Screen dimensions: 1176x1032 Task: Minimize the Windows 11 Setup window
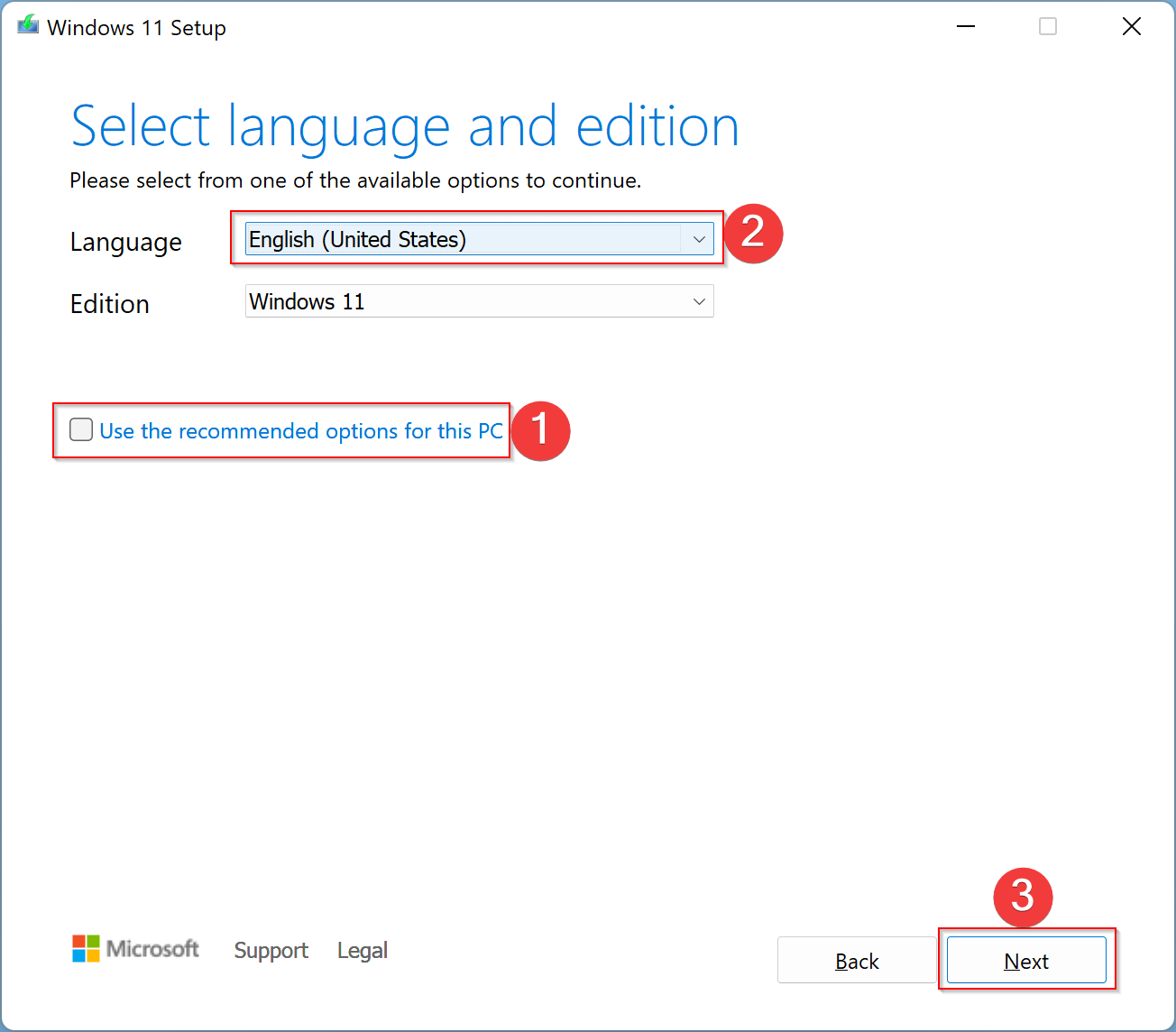pyautogui.click(x=966, y=26)
